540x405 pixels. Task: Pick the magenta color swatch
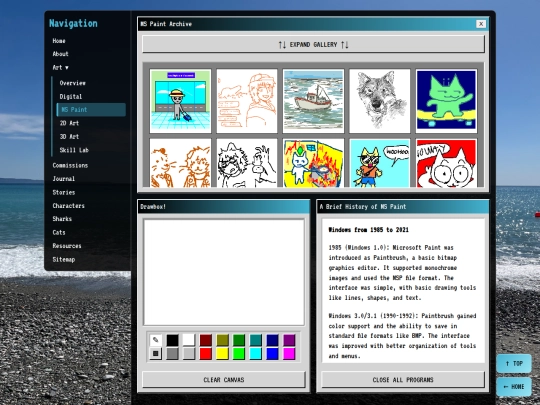pos(289,353)
